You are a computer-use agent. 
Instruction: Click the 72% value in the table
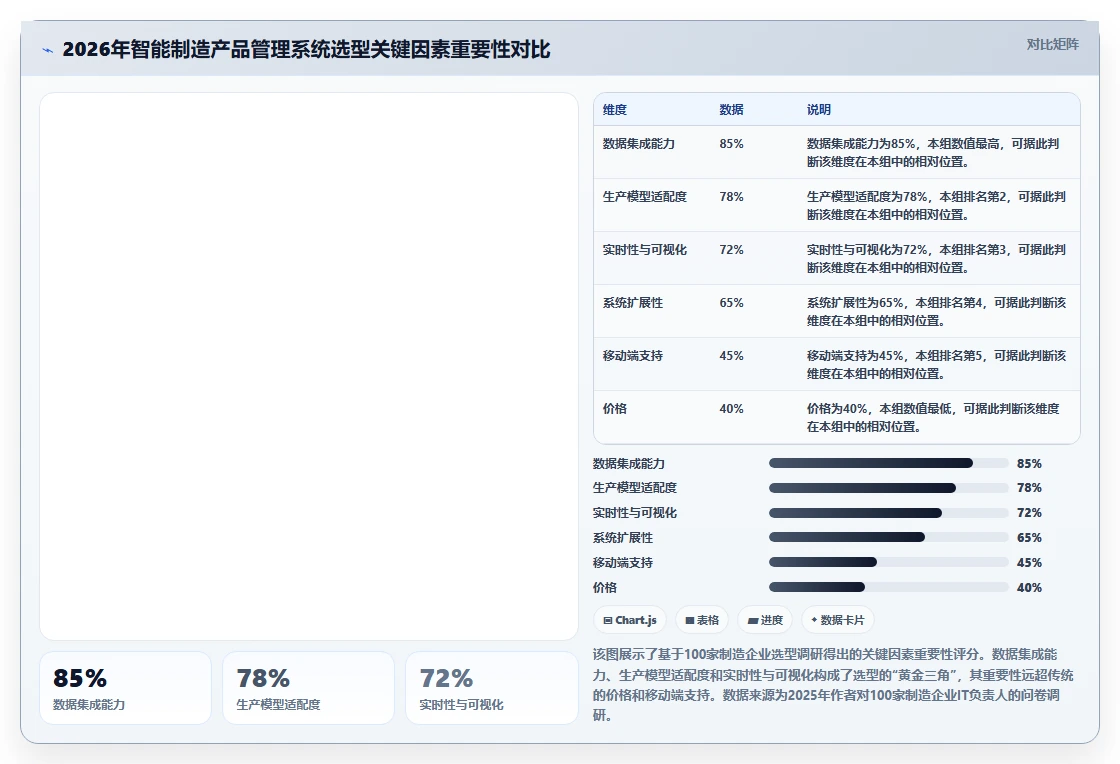[731, 249]
